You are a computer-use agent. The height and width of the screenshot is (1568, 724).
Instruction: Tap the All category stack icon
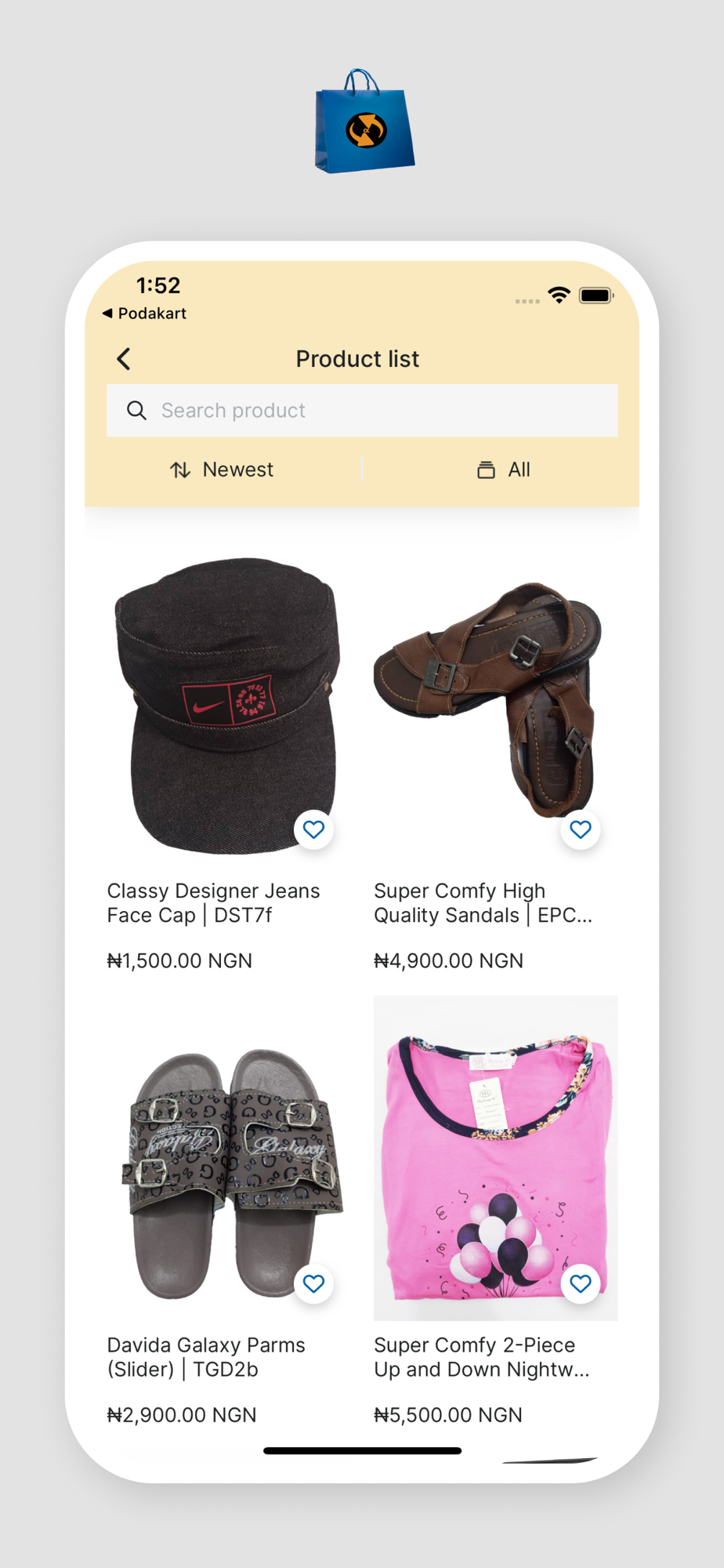click(x=486, y=470)
